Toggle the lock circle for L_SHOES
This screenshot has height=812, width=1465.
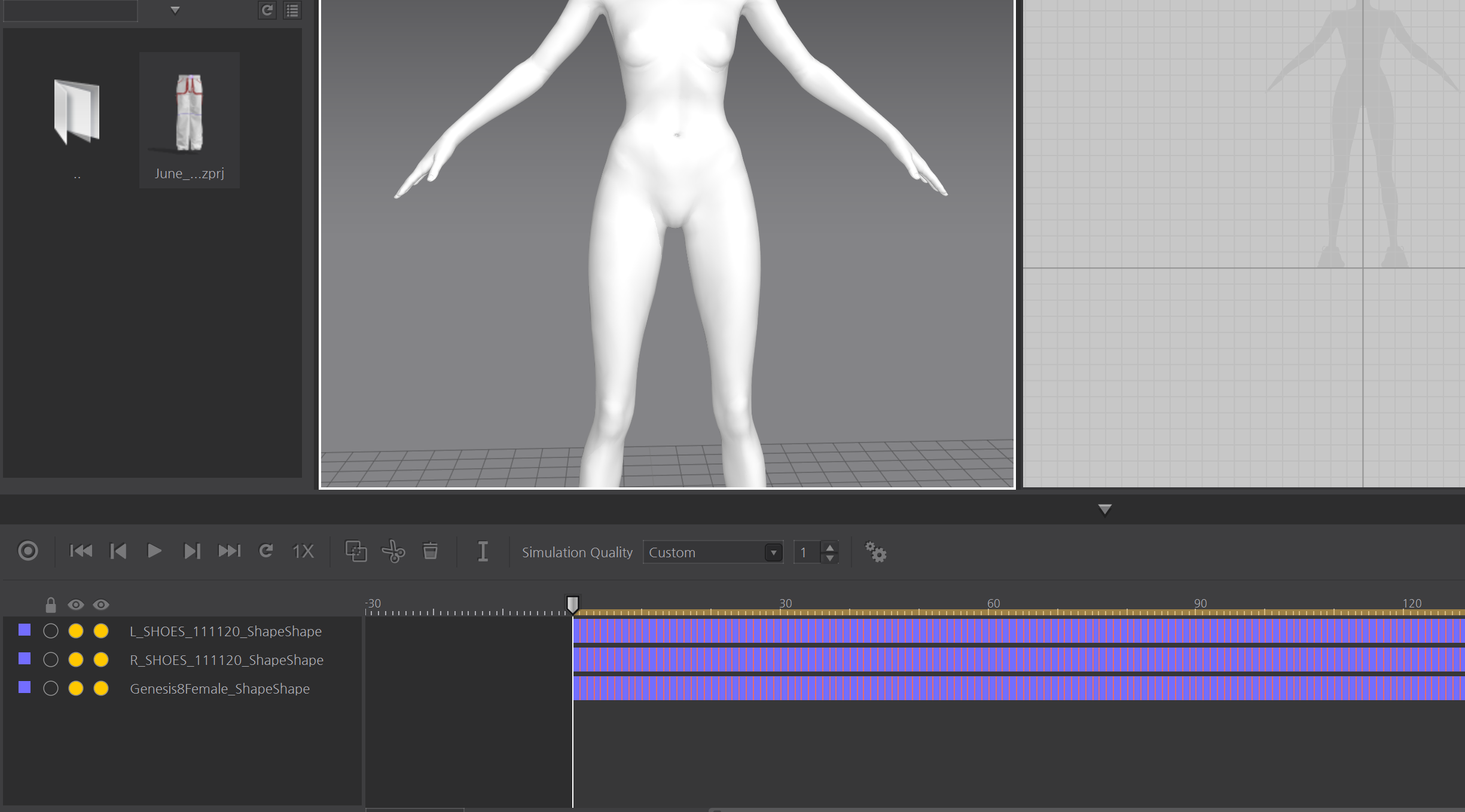click(x=51, y=631)
